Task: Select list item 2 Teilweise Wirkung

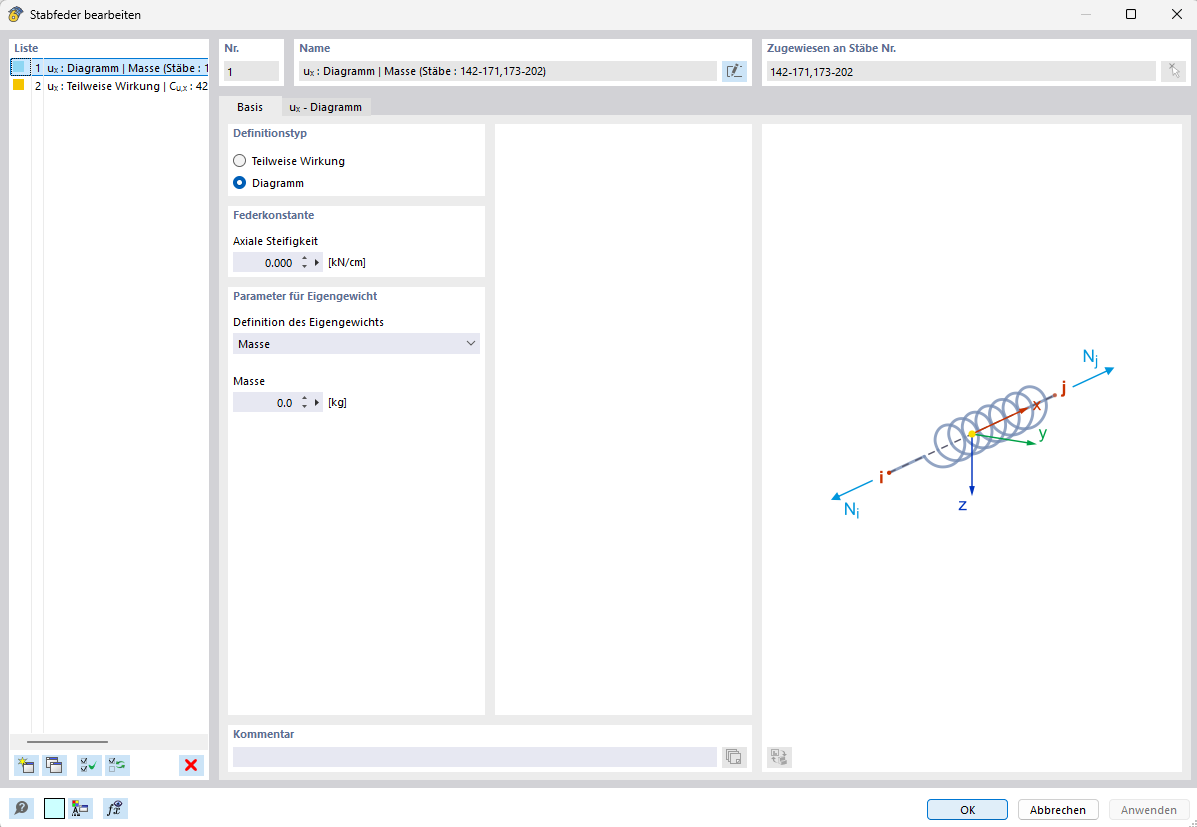Action: tap(120, 86)
